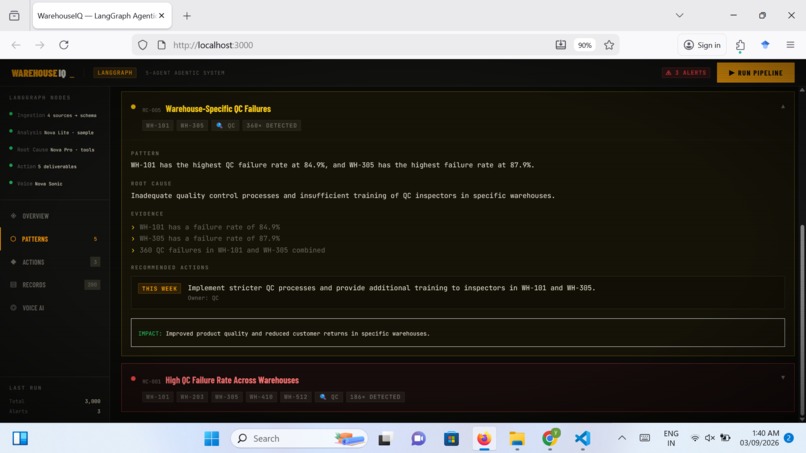
Task: Click the Ingestion node status row
Action: click(53, 115)
